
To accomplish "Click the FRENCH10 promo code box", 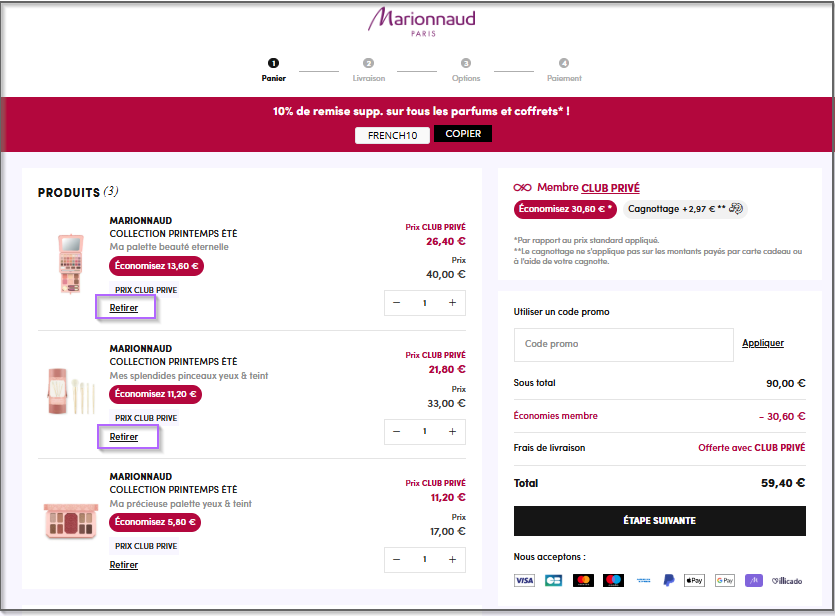I will [392, 135].
